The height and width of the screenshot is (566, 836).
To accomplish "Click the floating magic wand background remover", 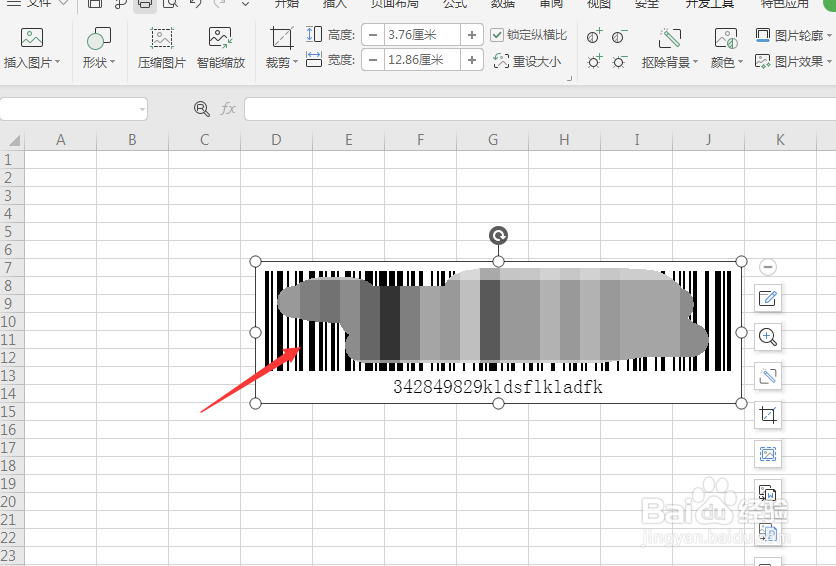I will [x=768, y=376].
